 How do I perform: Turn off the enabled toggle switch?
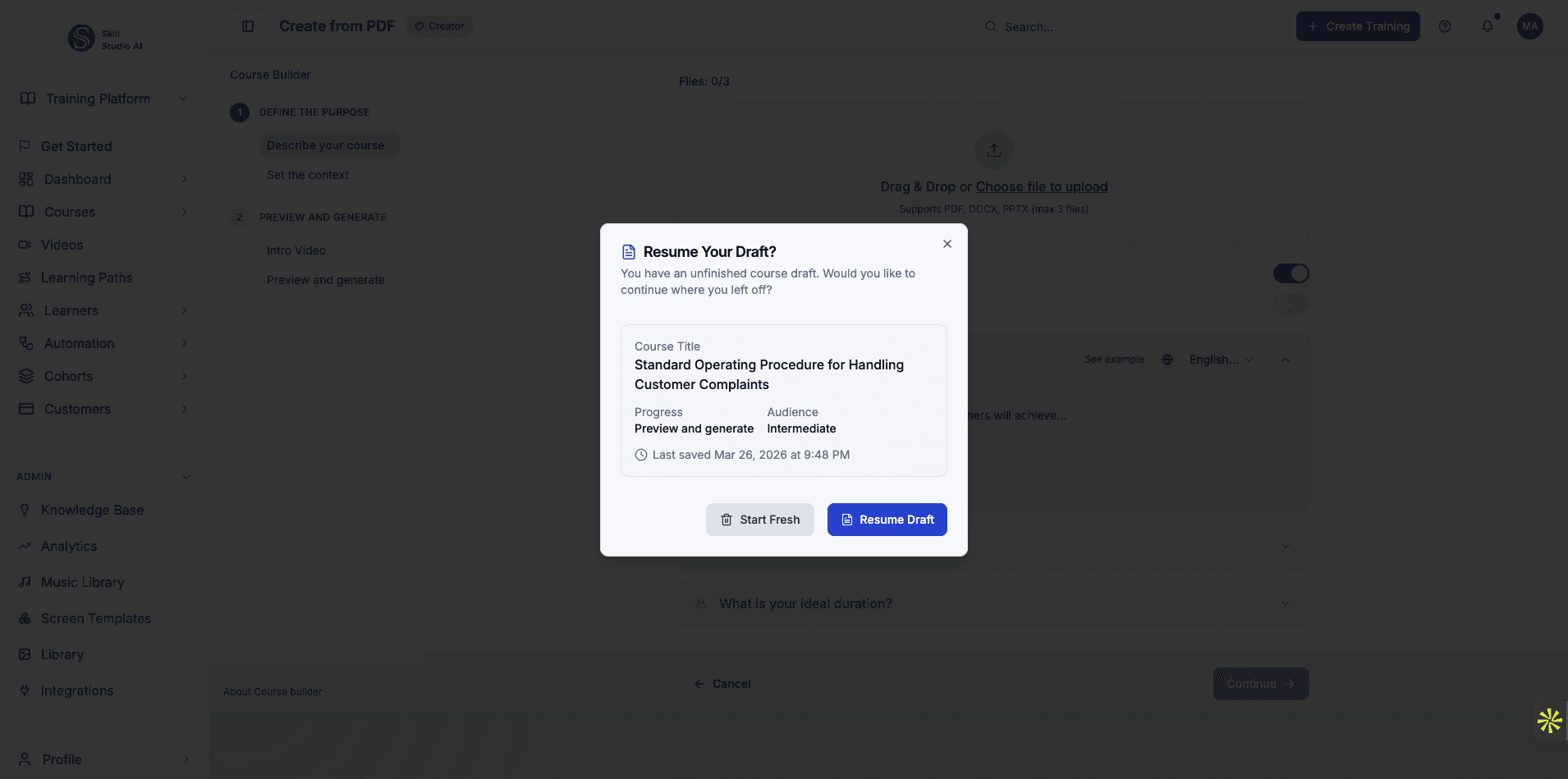click(1291, 273)
